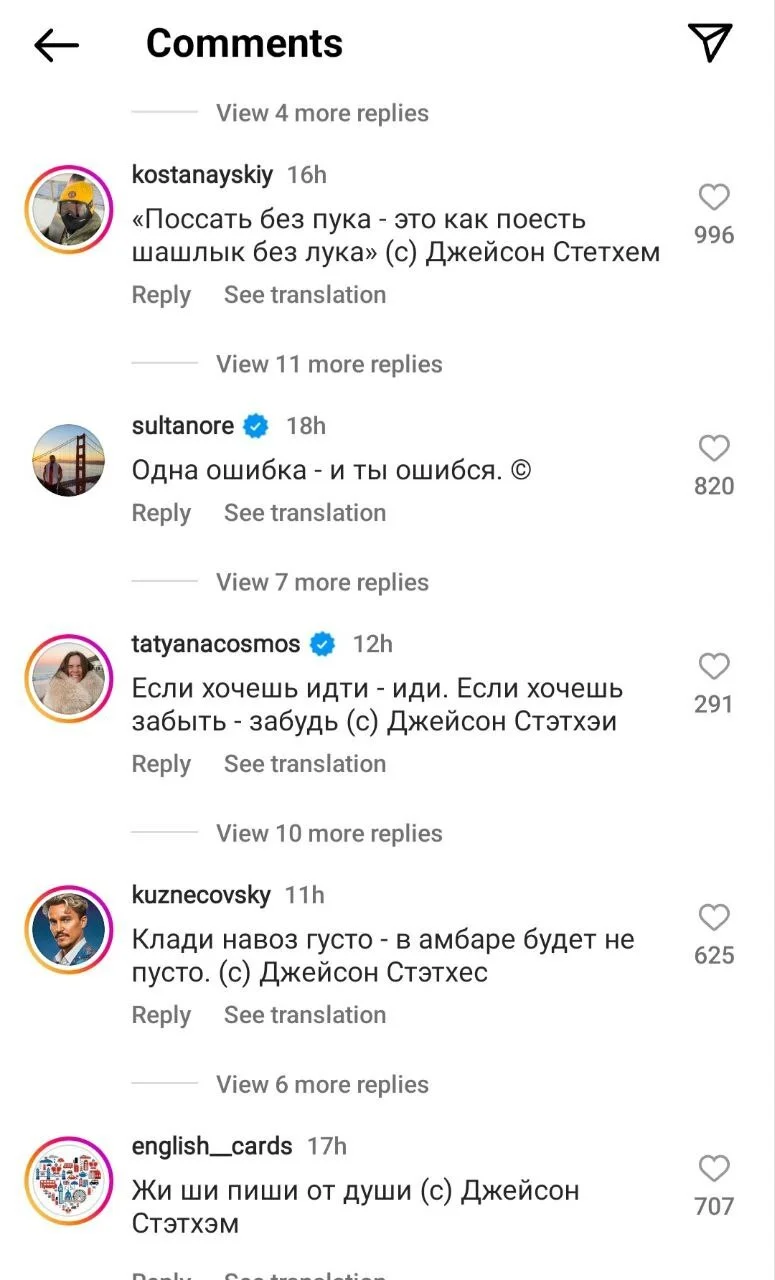Open the share arrow at top right
Screen dimensions: 775x1280
(x=710, y=44)
